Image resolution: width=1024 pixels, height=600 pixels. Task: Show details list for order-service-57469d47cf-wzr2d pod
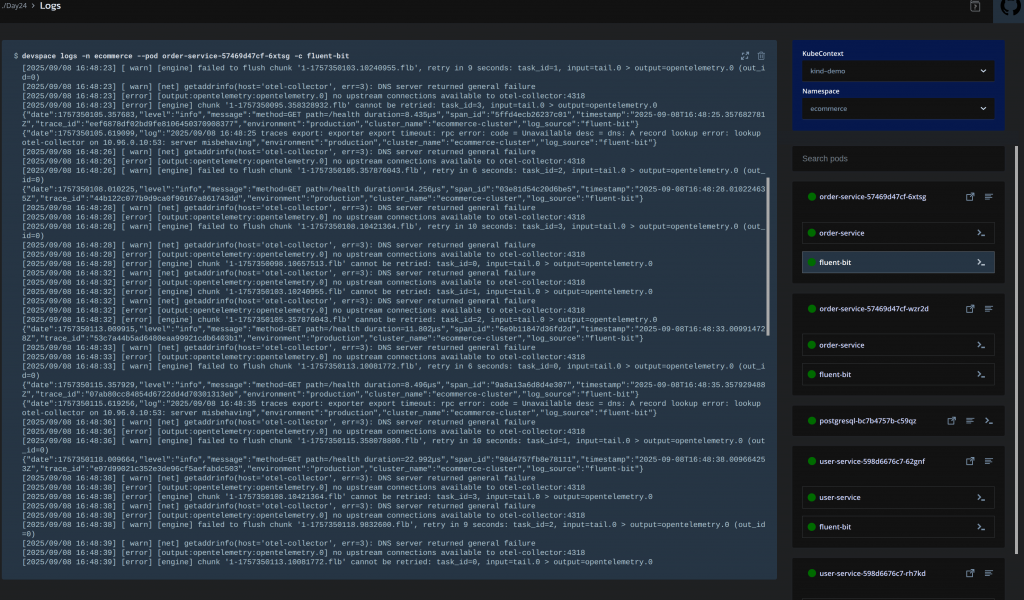[989, 309]
